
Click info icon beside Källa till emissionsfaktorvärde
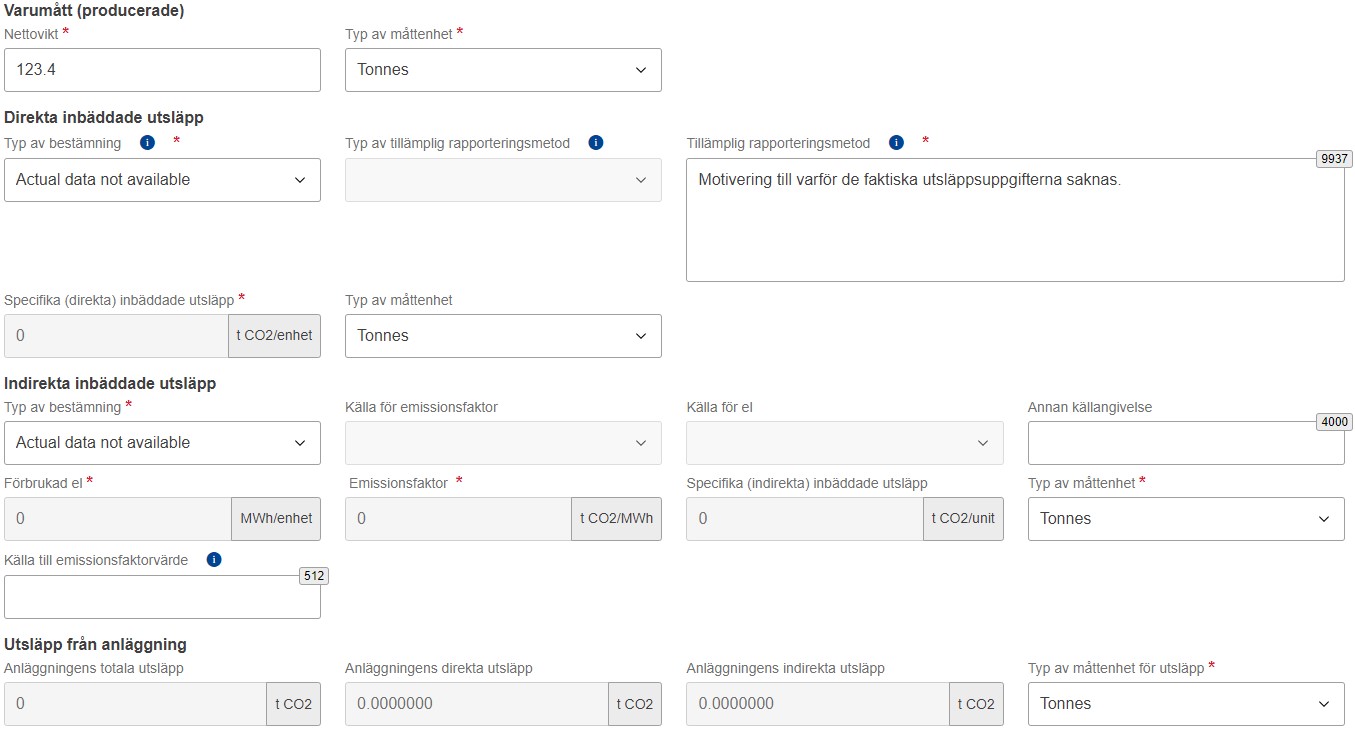[213, 560]
